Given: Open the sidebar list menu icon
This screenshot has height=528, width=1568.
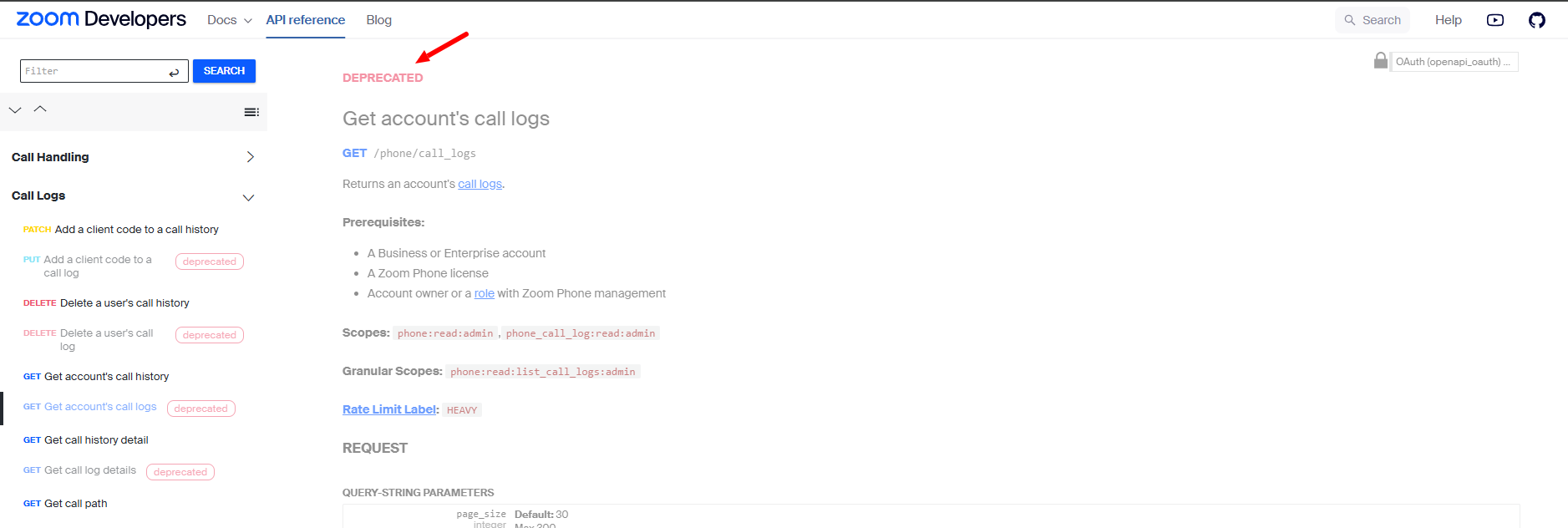Looking at the screenshot, I should tap(251, 112).
